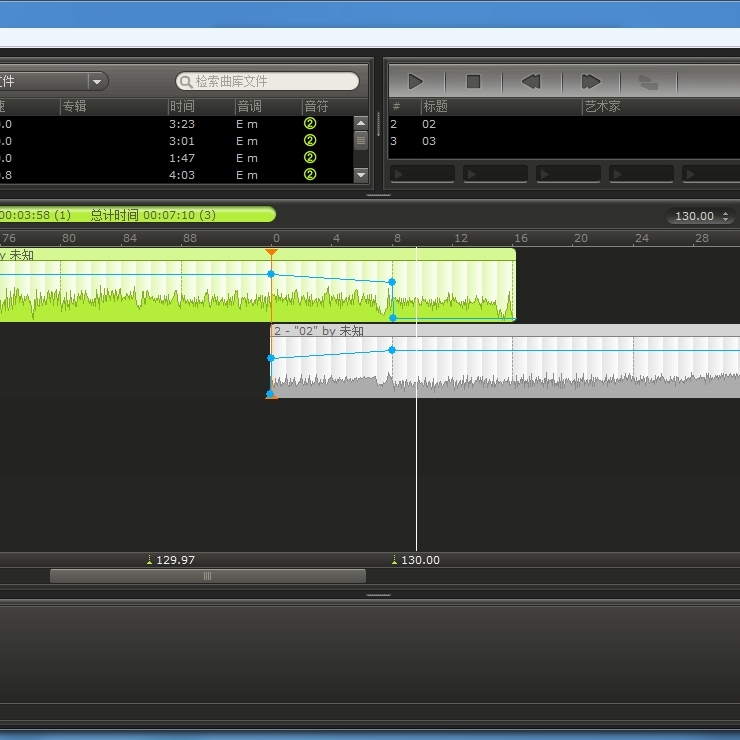Skip to the next track with the fast-forward icon

(x=590, y=82)
